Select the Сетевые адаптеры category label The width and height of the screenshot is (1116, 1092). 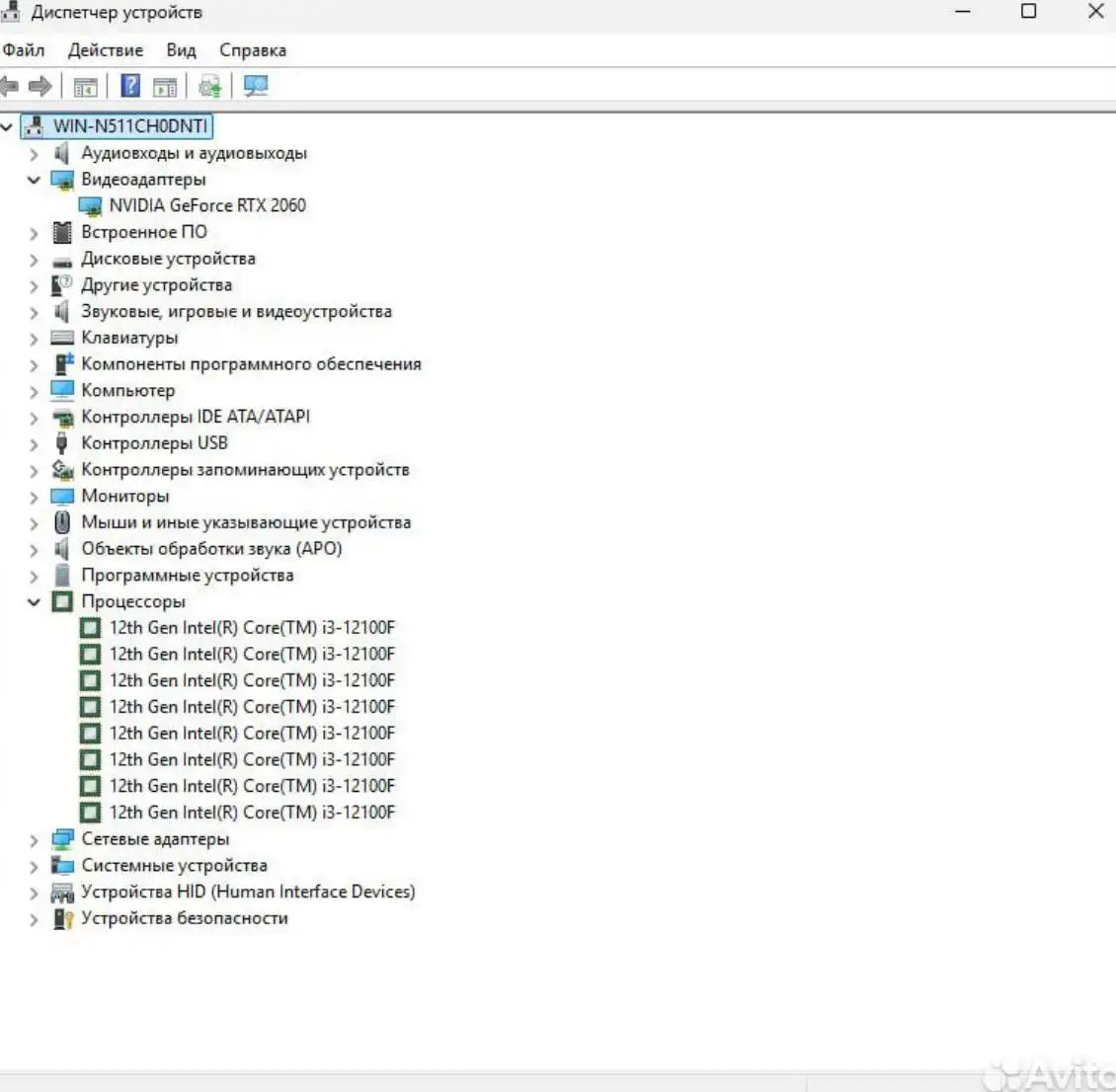point(156,838)
